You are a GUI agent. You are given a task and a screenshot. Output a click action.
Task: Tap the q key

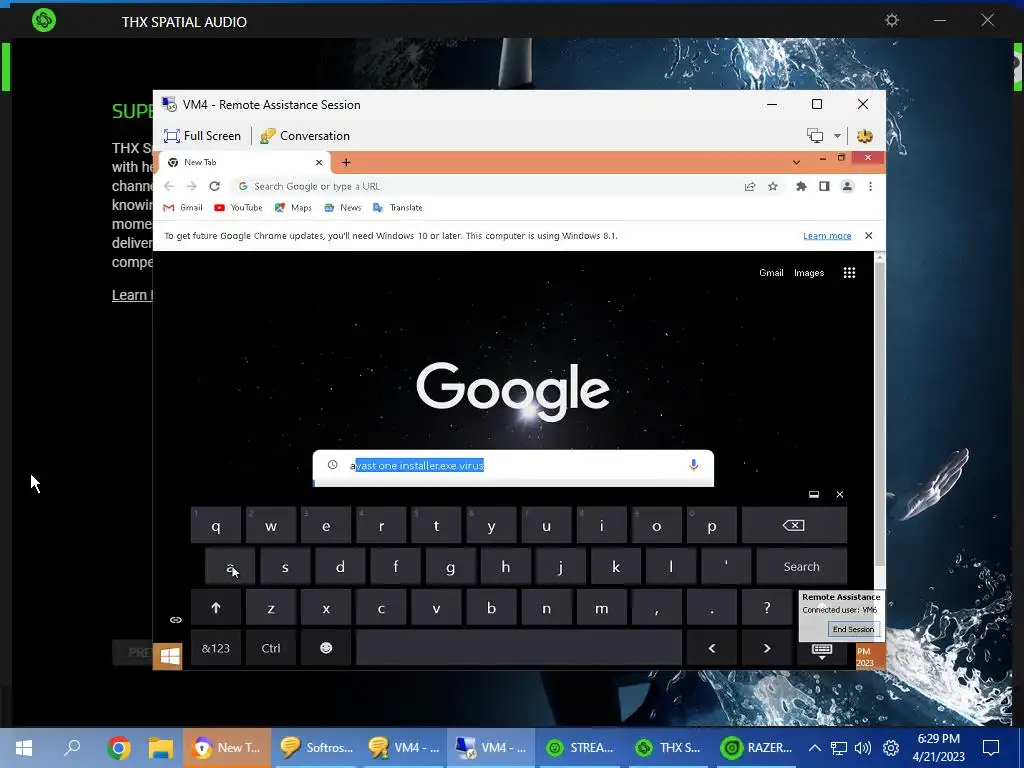click(x=216, y=526)
